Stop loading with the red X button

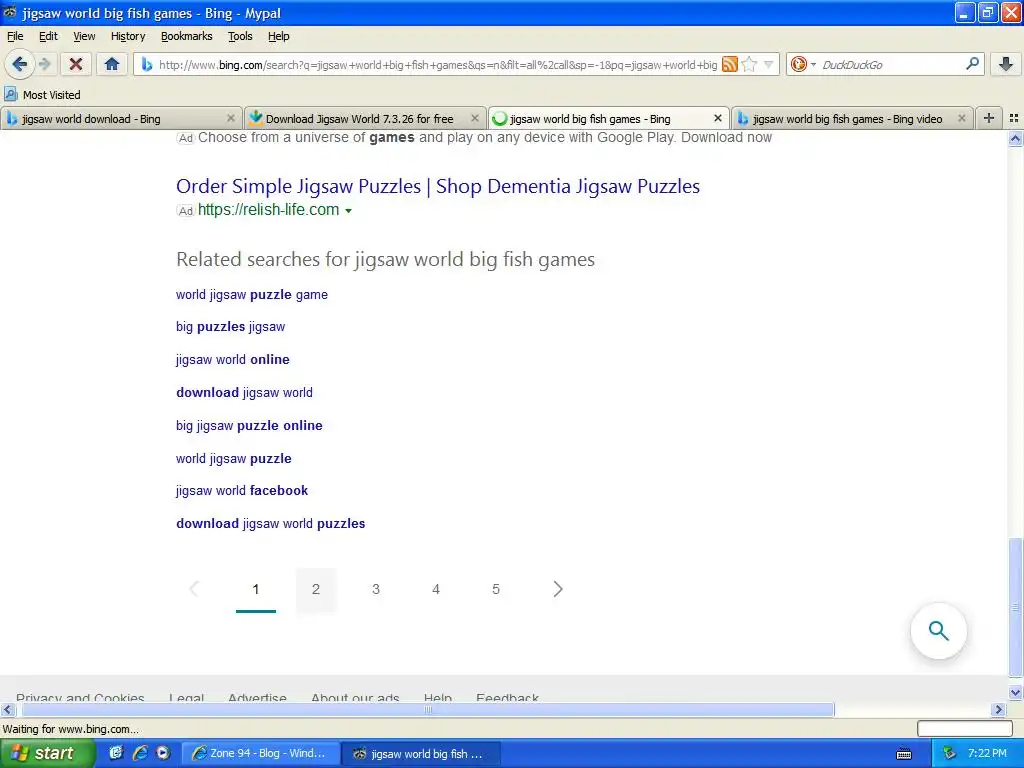point(76,64)
